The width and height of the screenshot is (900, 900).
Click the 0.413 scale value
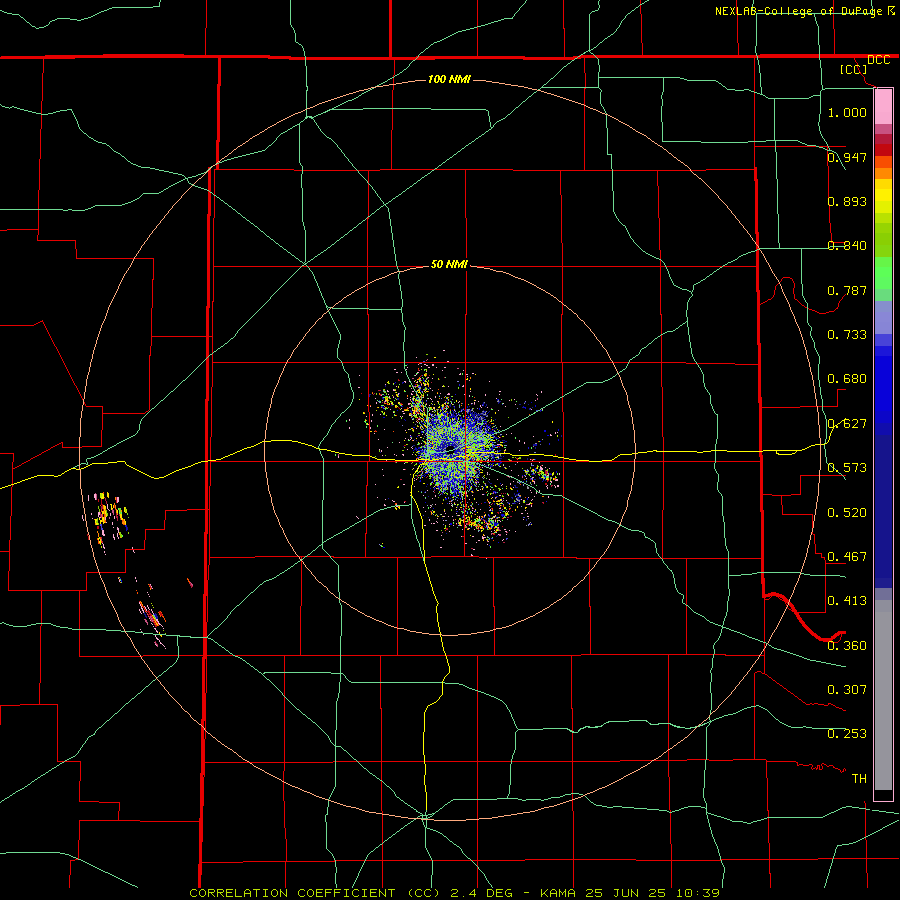click(847, 600)
